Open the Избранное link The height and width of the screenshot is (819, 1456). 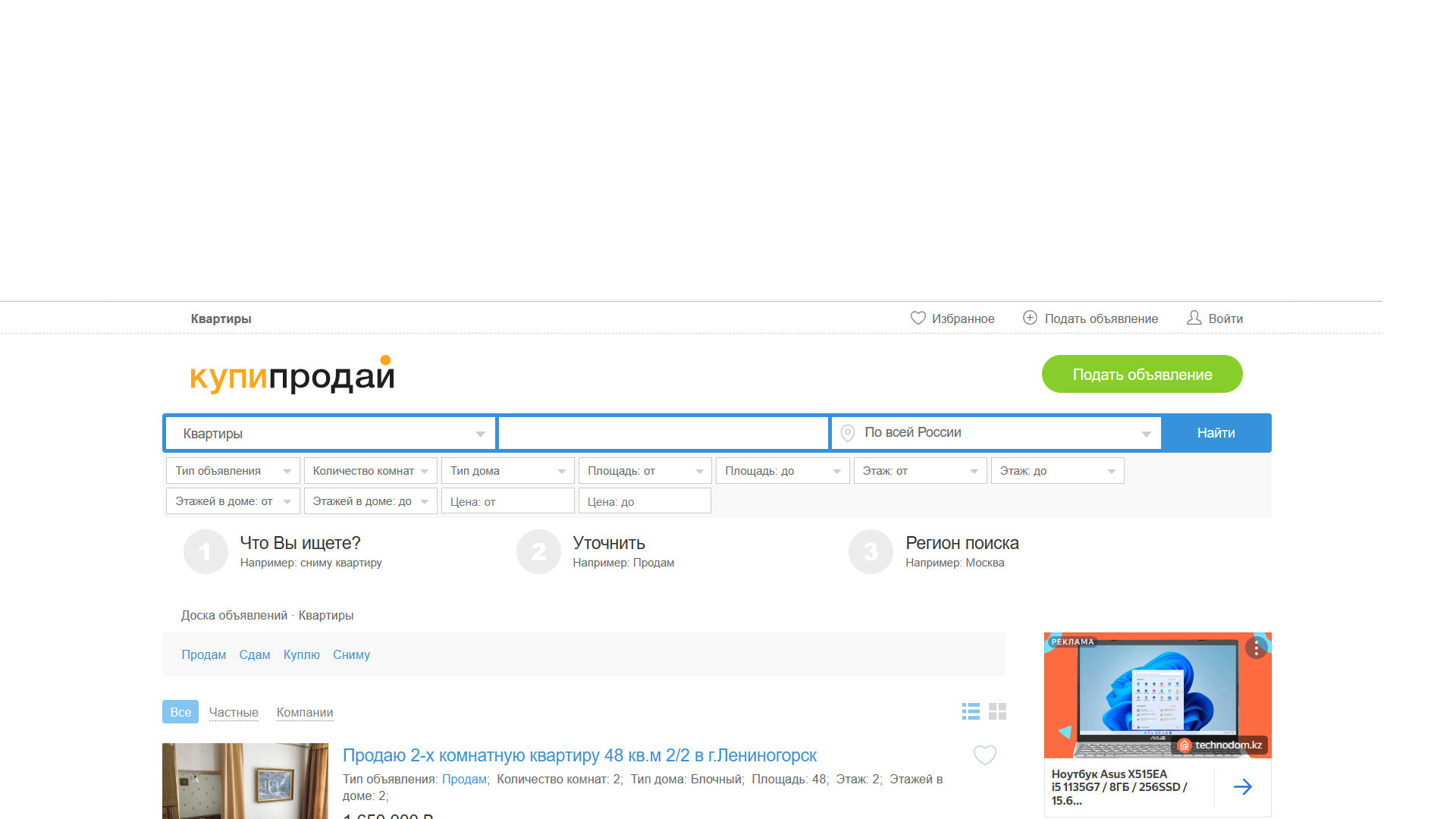[x=963, y=319]
